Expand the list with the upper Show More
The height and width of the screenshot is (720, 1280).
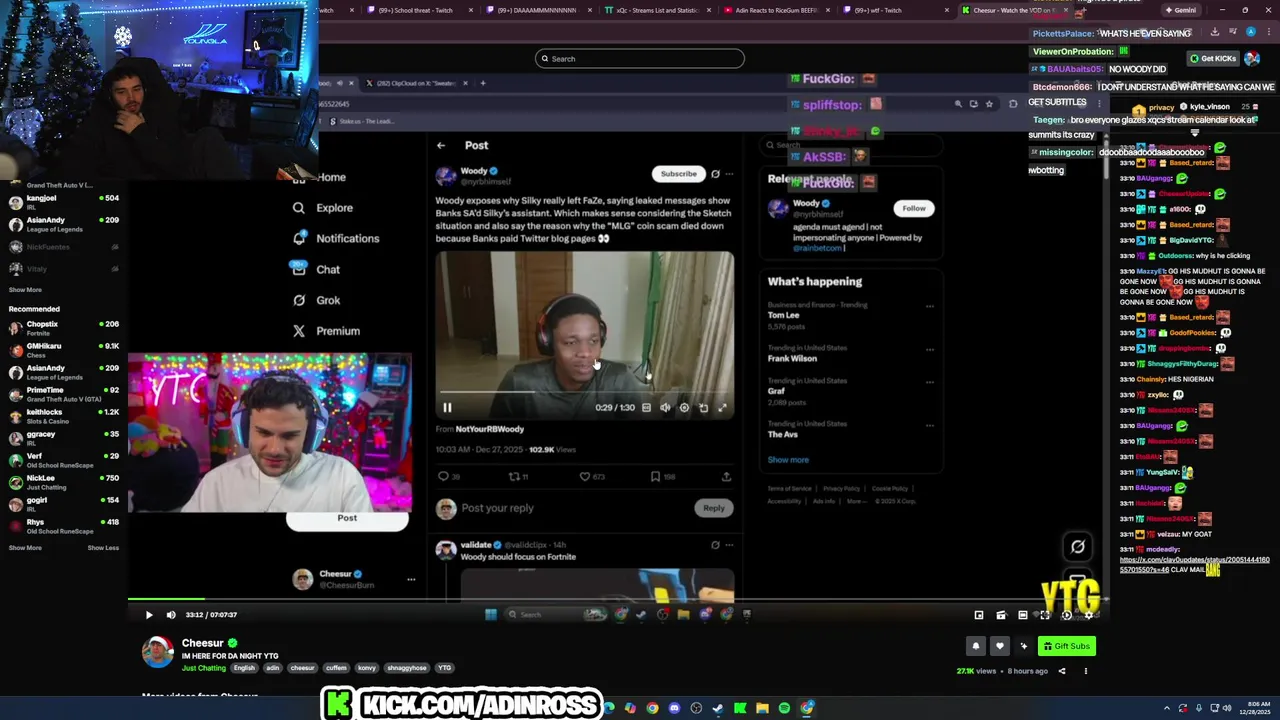(25, 290)
